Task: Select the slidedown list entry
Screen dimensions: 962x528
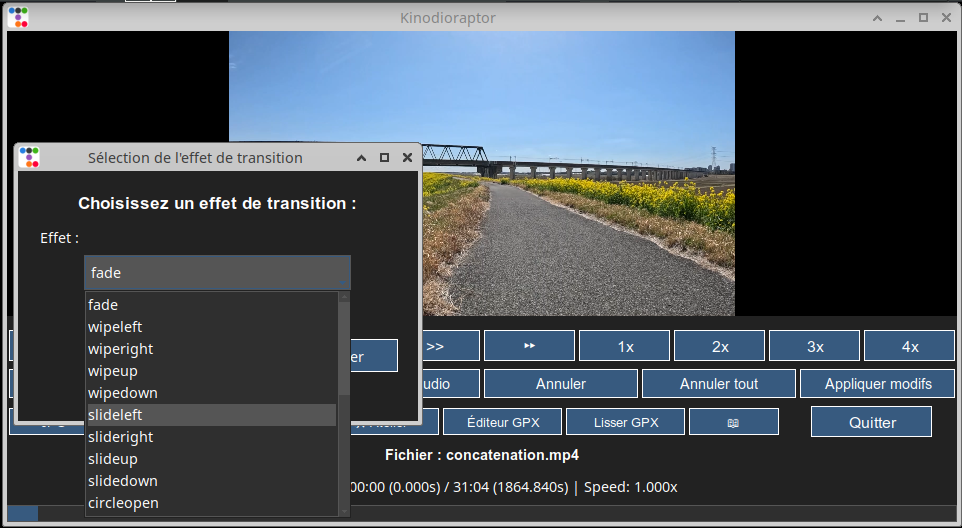Action: point(211,481)
